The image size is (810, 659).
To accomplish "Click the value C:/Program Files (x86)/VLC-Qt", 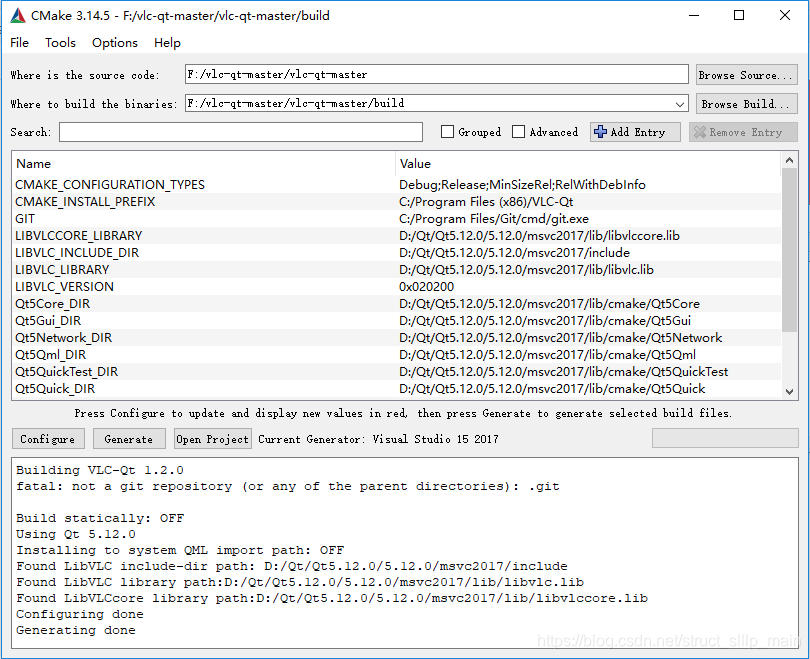I will [486, 202].
